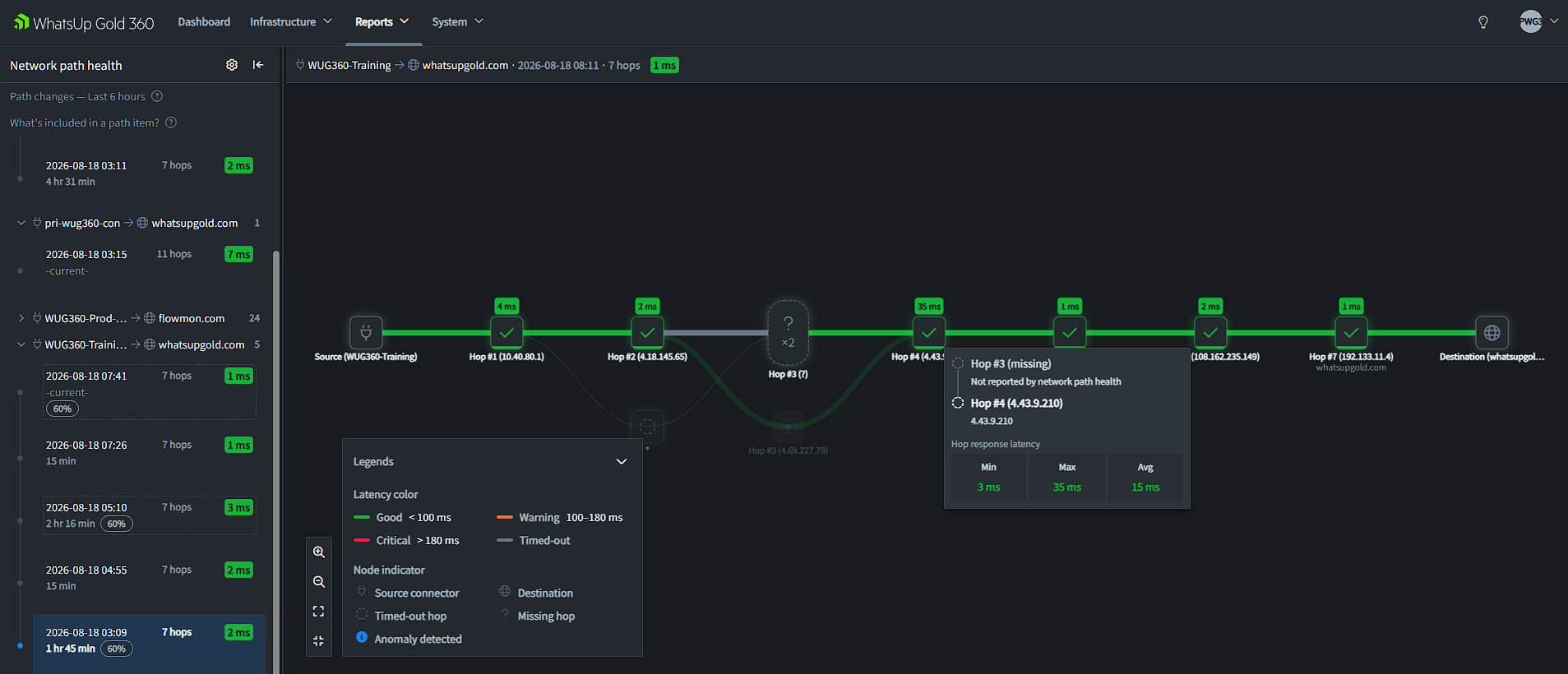
Task: Click the Min 3 ms latency cell
Action: pos(988,478)
